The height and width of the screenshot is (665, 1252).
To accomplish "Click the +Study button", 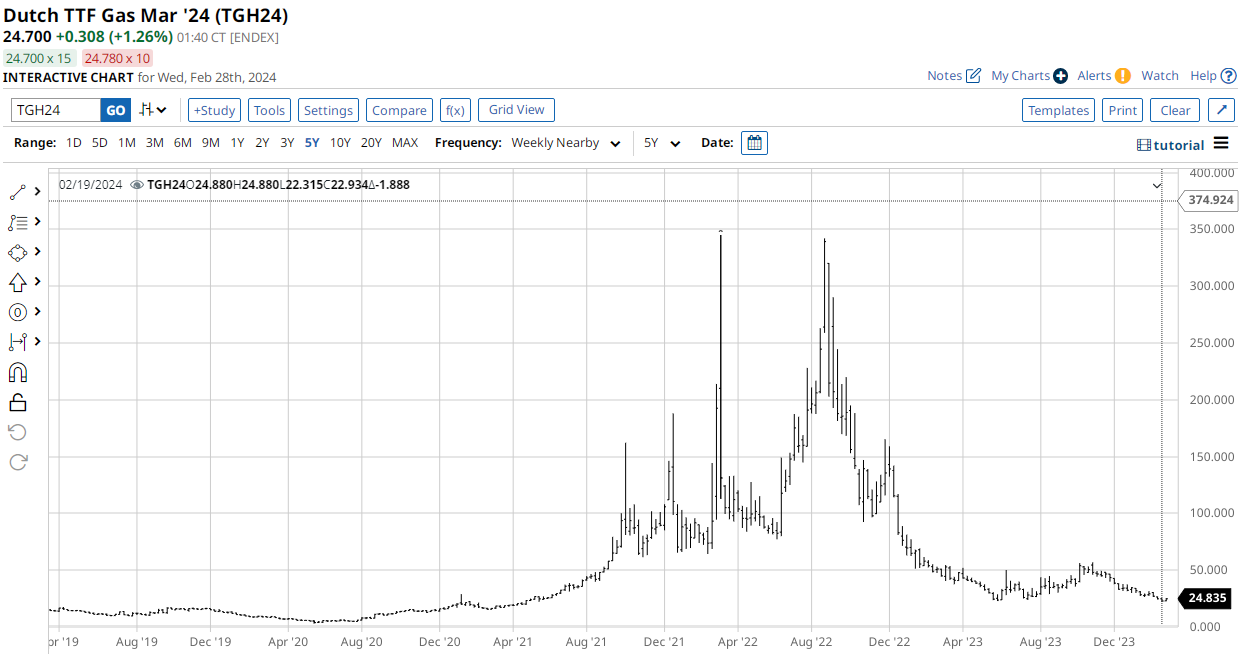I will point(214,110).
